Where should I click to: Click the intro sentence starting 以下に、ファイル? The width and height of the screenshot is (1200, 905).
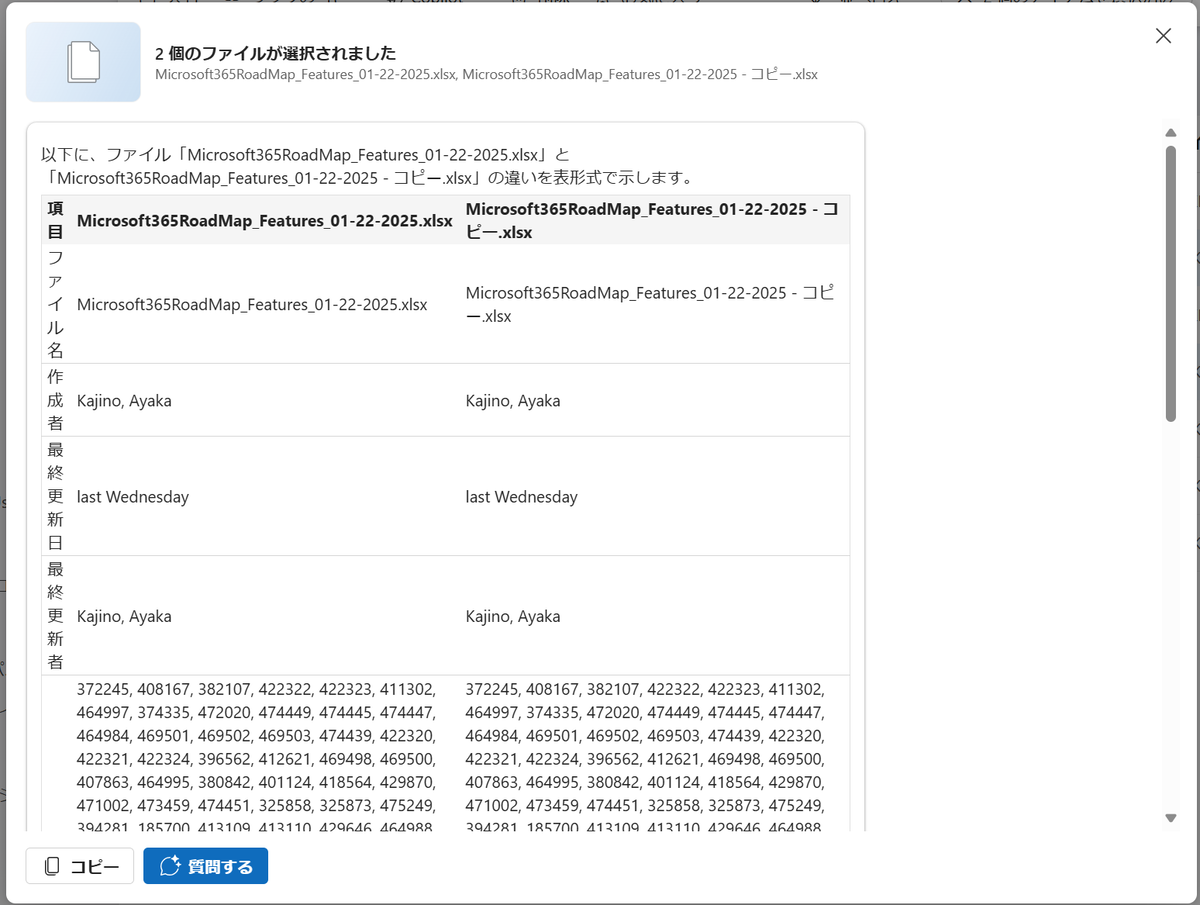[x=368, y=166]
